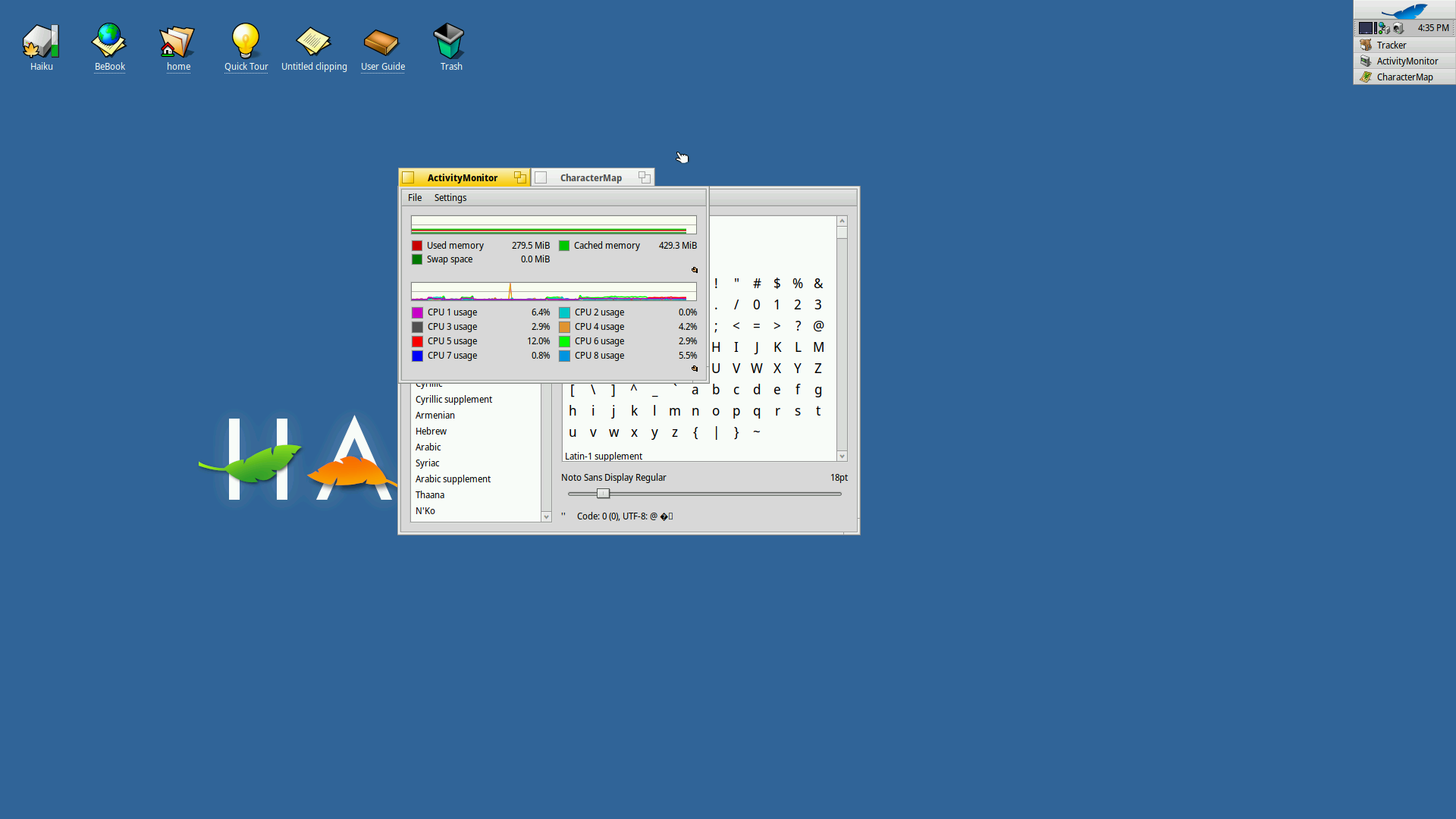Click the ActivityMonitor window title tab

pos(463,177)
